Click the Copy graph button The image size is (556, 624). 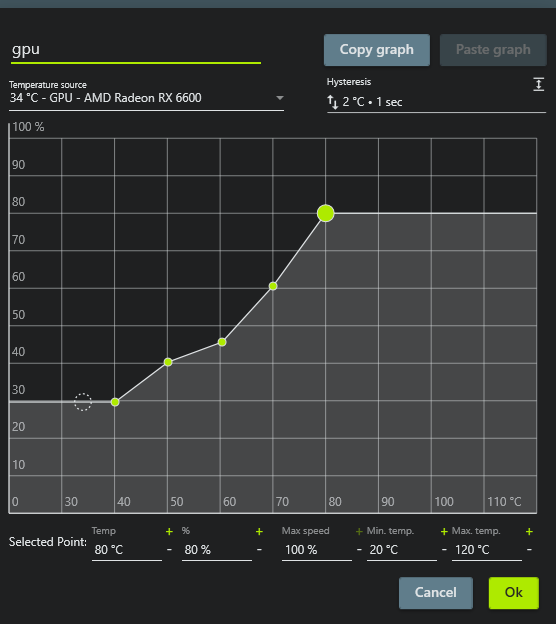pos(377,50)
